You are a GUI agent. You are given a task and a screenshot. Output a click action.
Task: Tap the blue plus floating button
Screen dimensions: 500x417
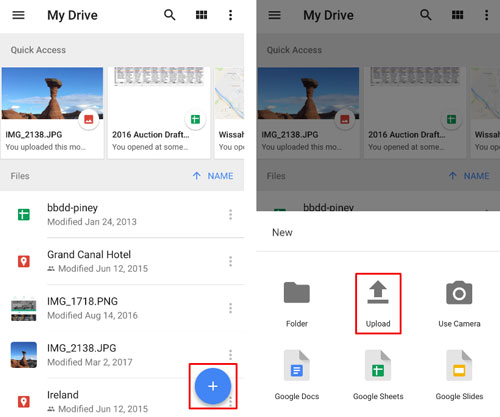[x=213, y=386]
